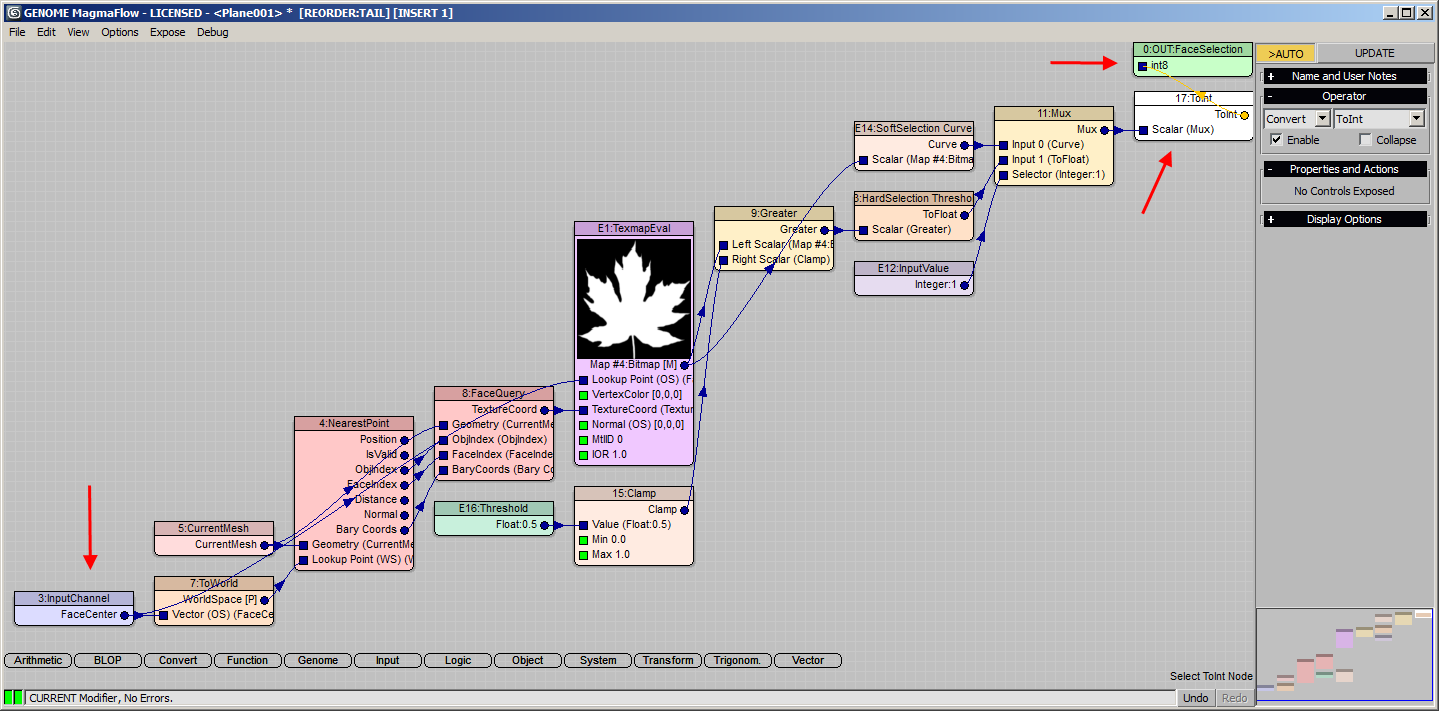
Task: Click the Selector input socket on the Mux node
Action: pos(1003,174)
